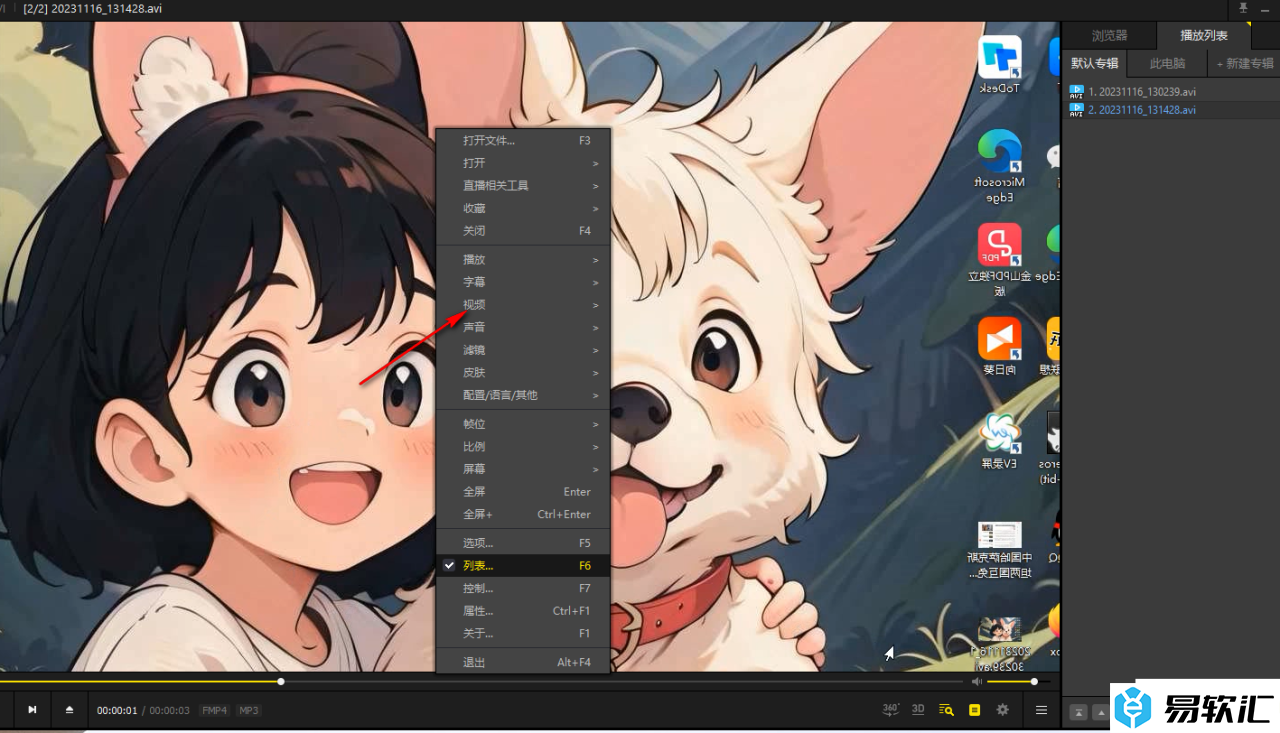Expand the 帧位 frame position submenu

523,424
